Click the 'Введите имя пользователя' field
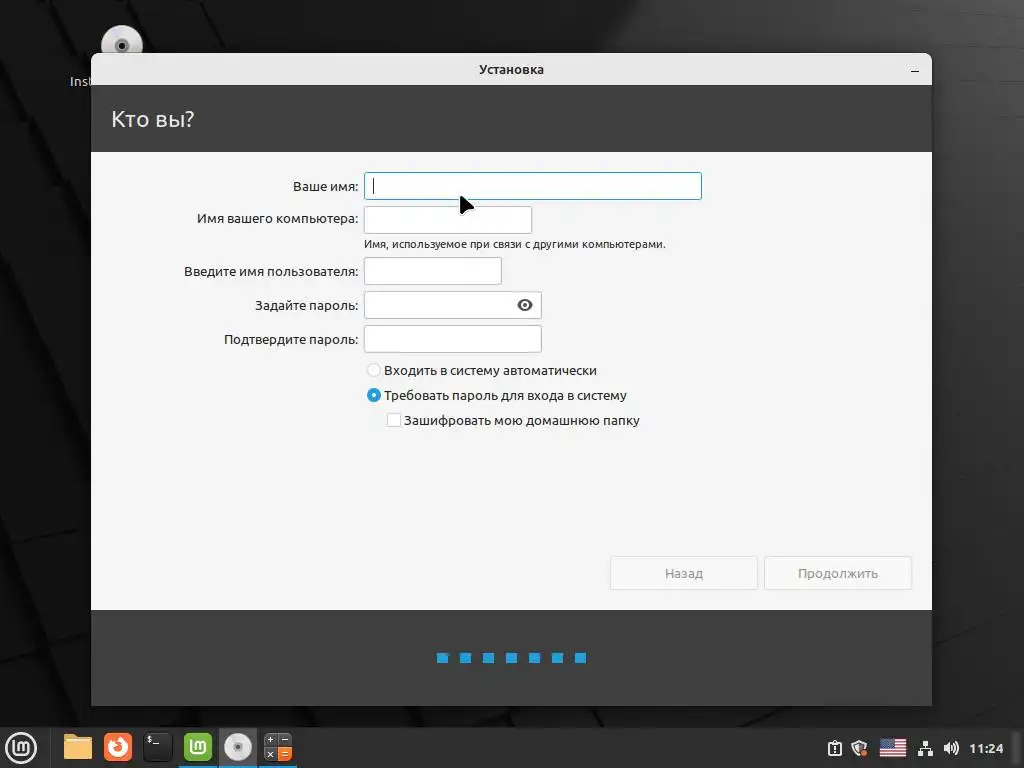1024x768 pixels. coord(432,271)
